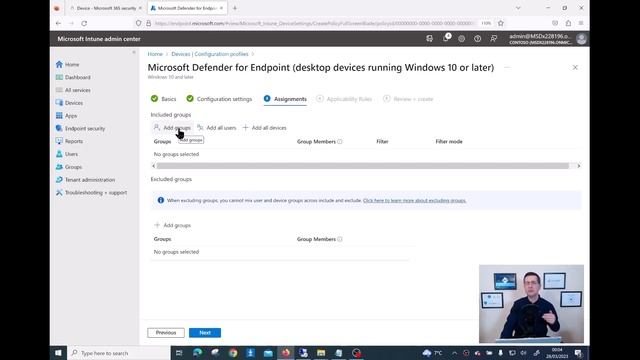Go back in the browser
The image size is (640, 360).
pos(58,23)
